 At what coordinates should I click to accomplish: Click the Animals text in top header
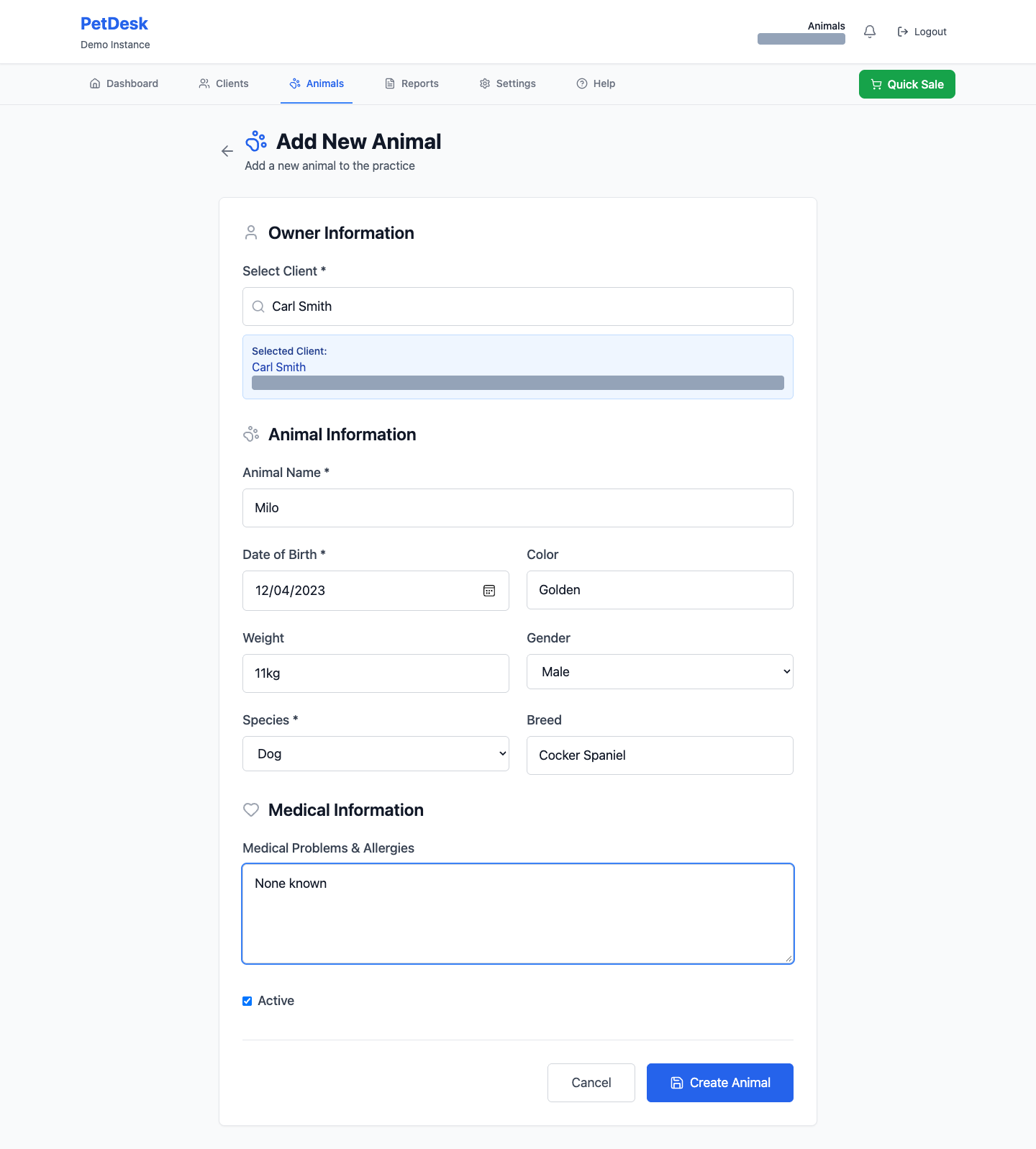pos(826,26)
